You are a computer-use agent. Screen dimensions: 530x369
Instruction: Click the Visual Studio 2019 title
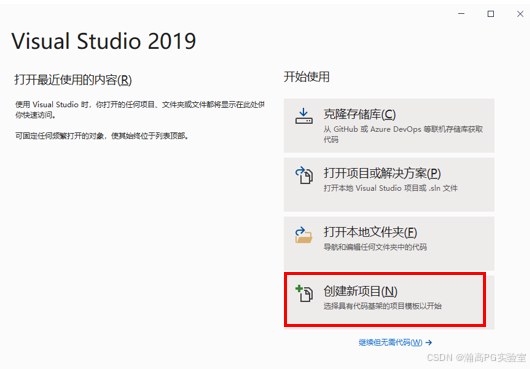104,41
